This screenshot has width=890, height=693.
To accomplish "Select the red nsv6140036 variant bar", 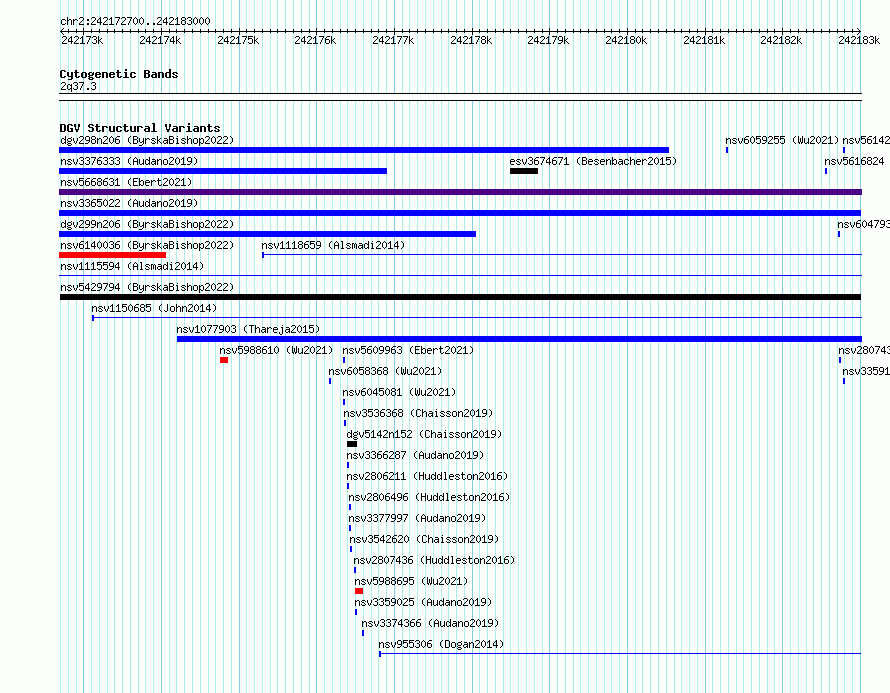I will point(112,255).
